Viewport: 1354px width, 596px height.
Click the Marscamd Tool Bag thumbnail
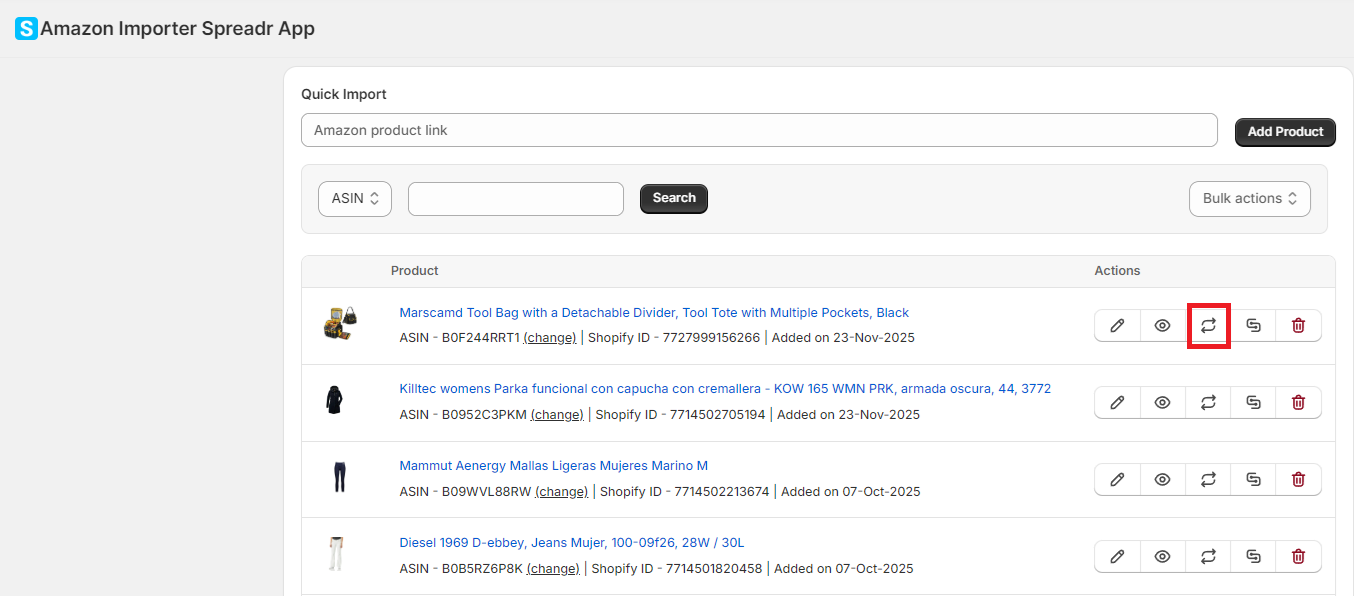click(x=340, y=324)
